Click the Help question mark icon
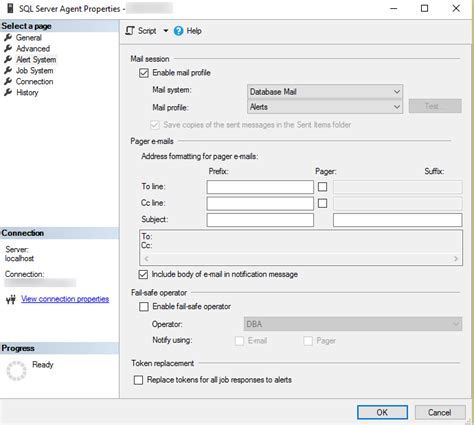 (179, 31)
